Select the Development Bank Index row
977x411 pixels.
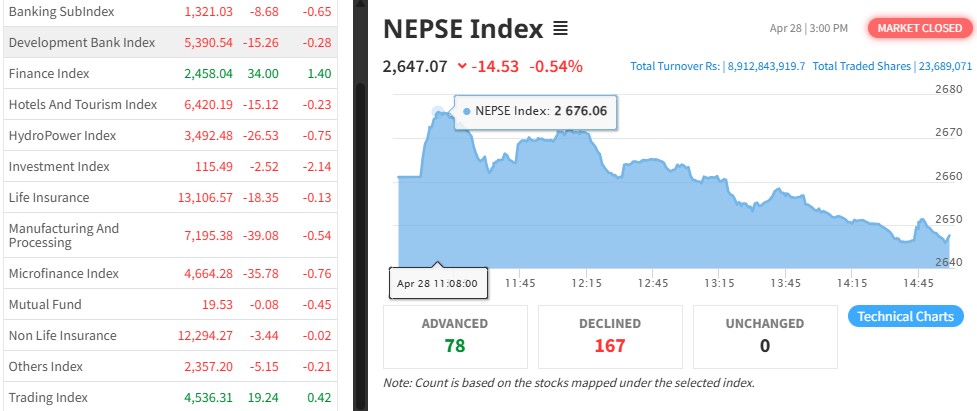[x=170, y=42]
